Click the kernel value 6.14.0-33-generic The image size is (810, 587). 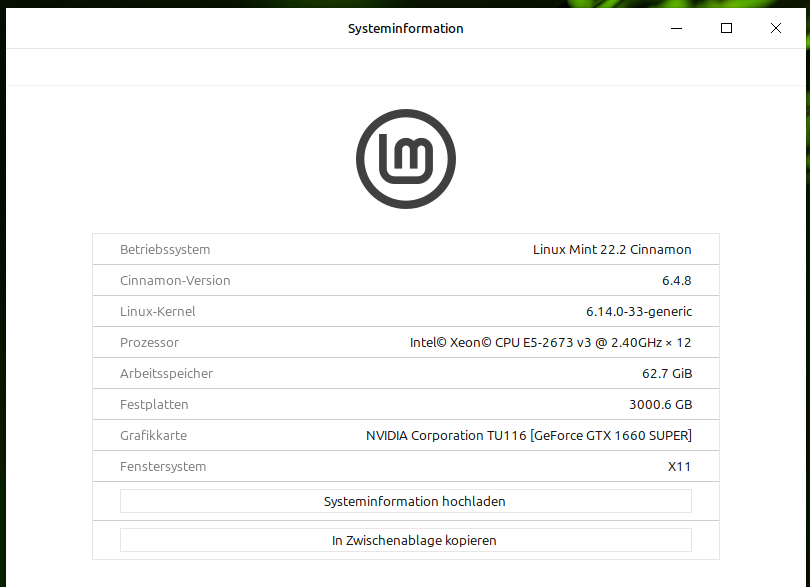click(638, 311)
